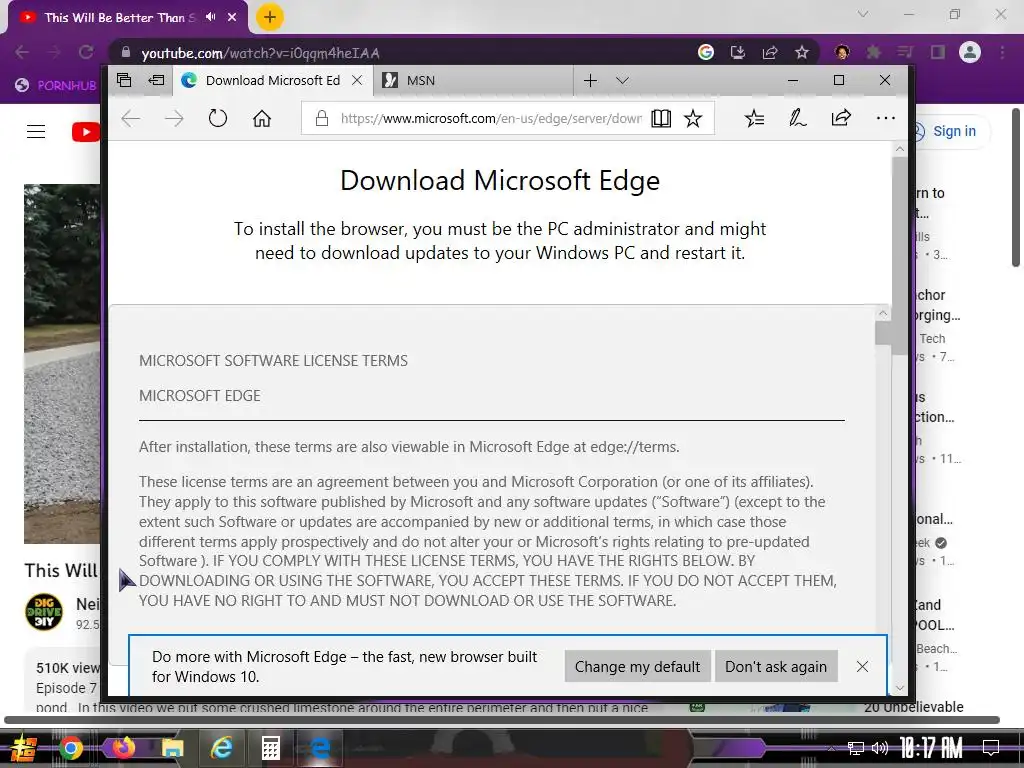Image resolution: width=1024 pixels, height=768 pixels.
Task: Open new tab in Edge window
Action: (590, 80)
